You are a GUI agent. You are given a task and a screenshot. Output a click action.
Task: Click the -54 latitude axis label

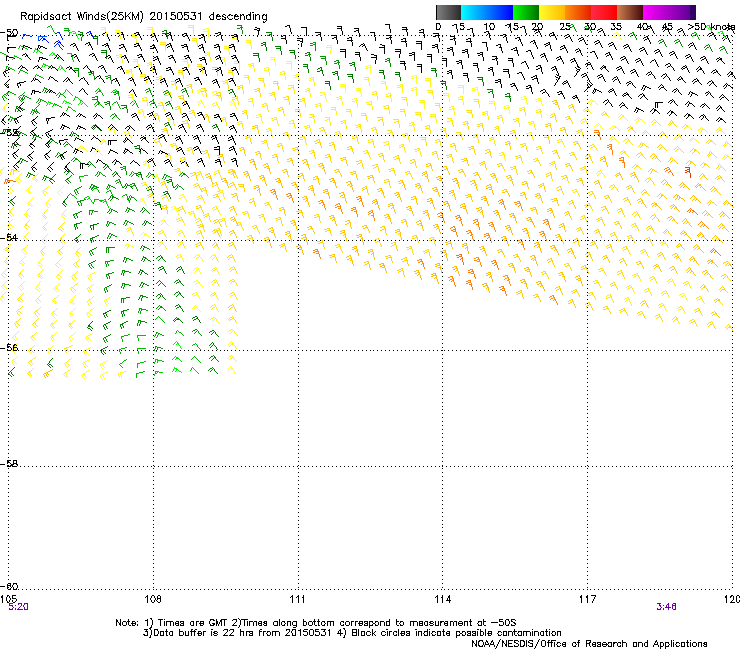tap(9, 237)
